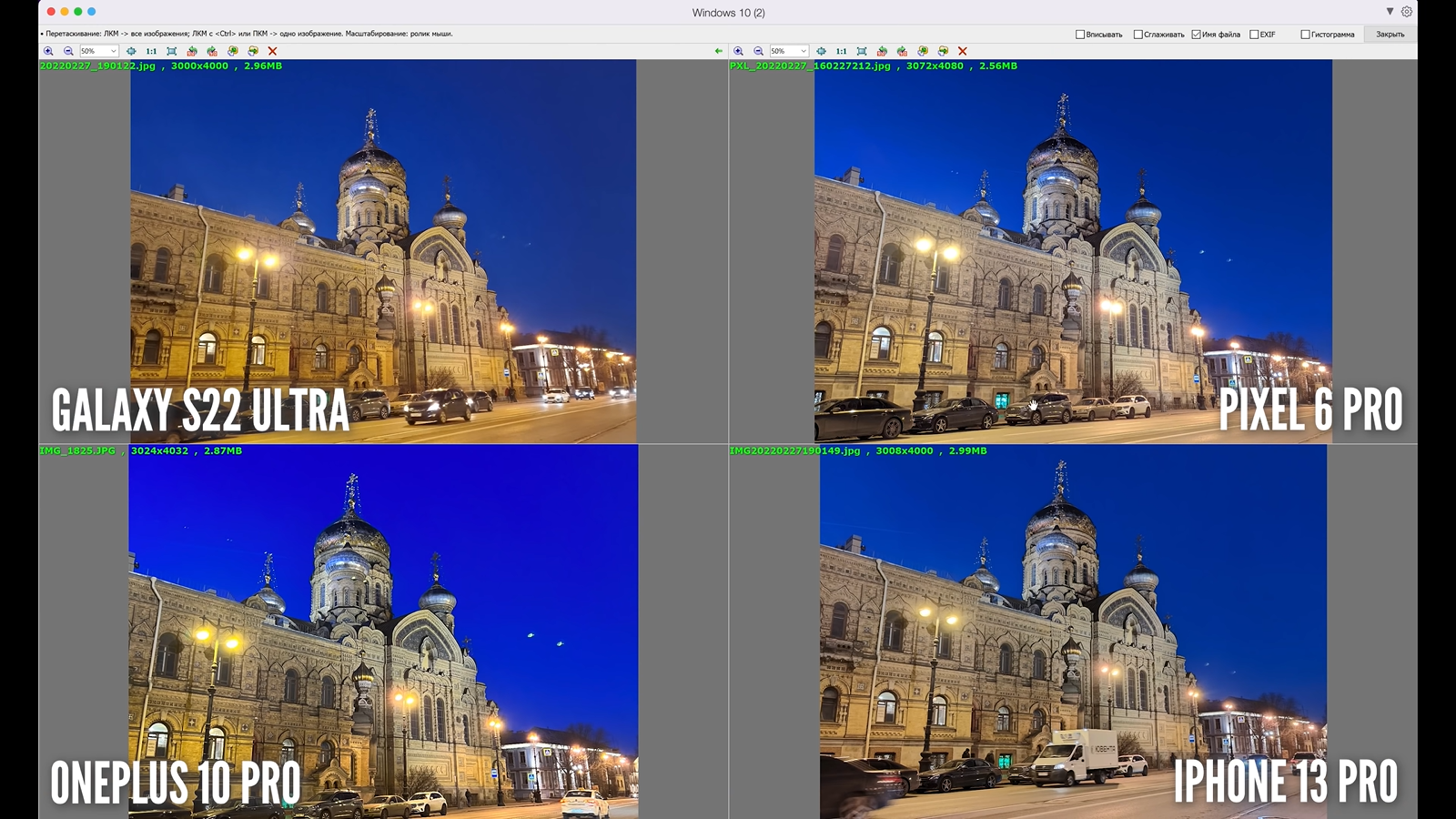Click filename PXL_20220227_160227212.jpg label

810,66
